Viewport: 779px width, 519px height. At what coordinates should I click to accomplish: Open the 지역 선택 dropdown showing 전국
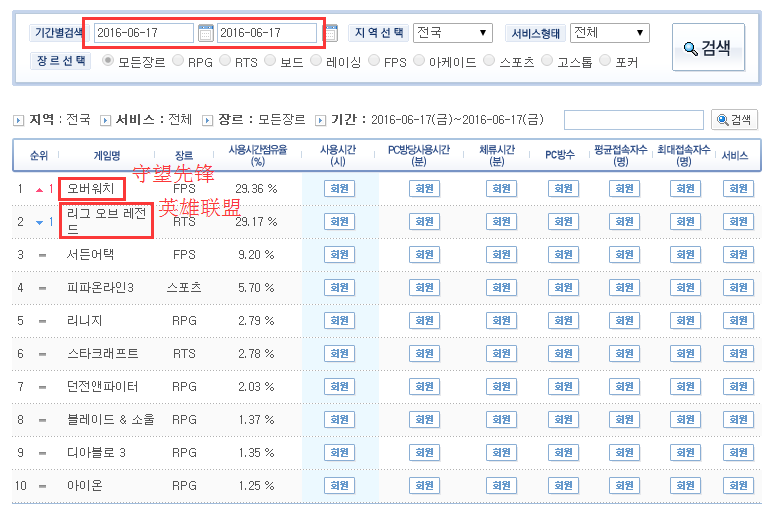453,33
